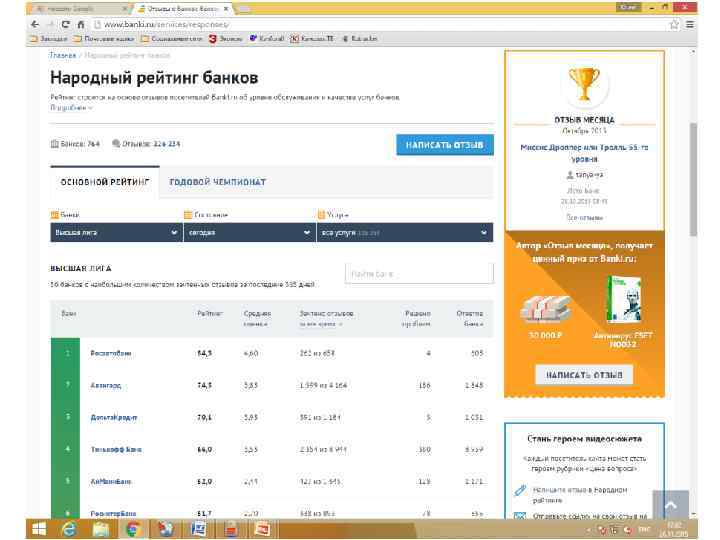The image size is (720, 540).
Task: Click the scroll-to-top arrow button
Action: pyautogui.click(x=670, y=505)
